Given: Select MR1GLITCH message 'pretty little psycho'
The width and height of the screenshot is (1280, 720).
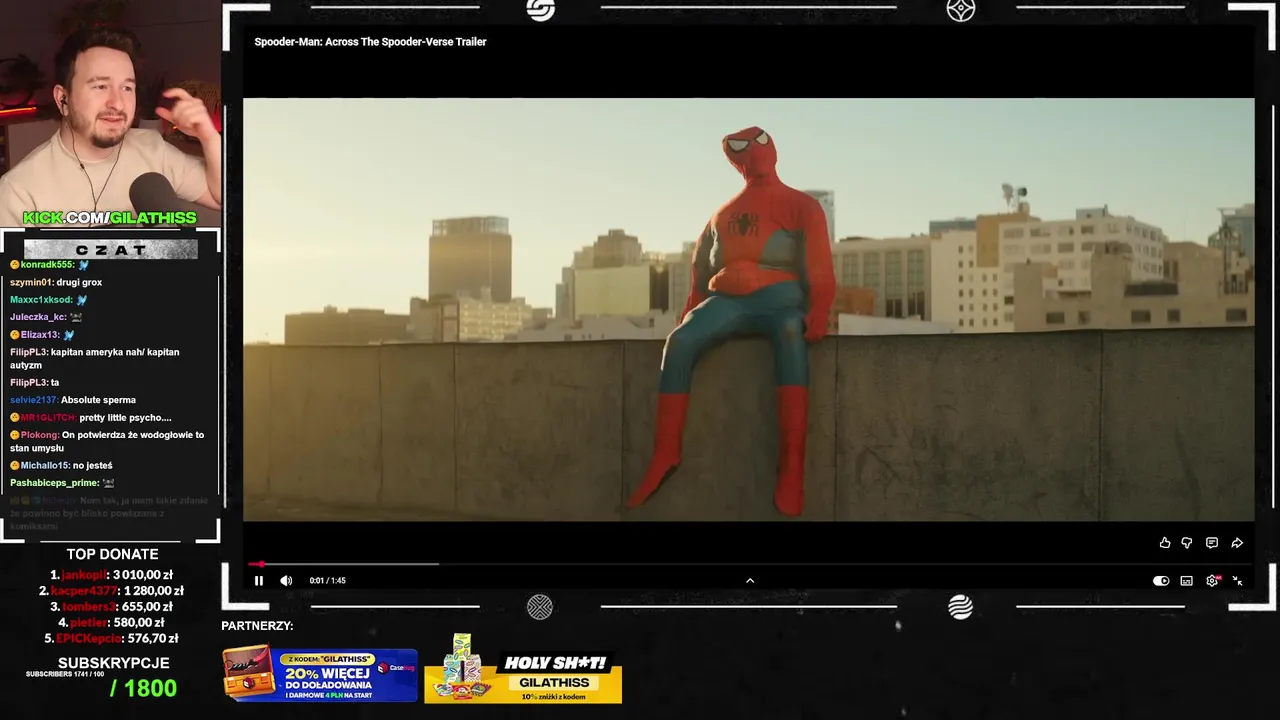Looking at the screenshot, I should 125,418.
